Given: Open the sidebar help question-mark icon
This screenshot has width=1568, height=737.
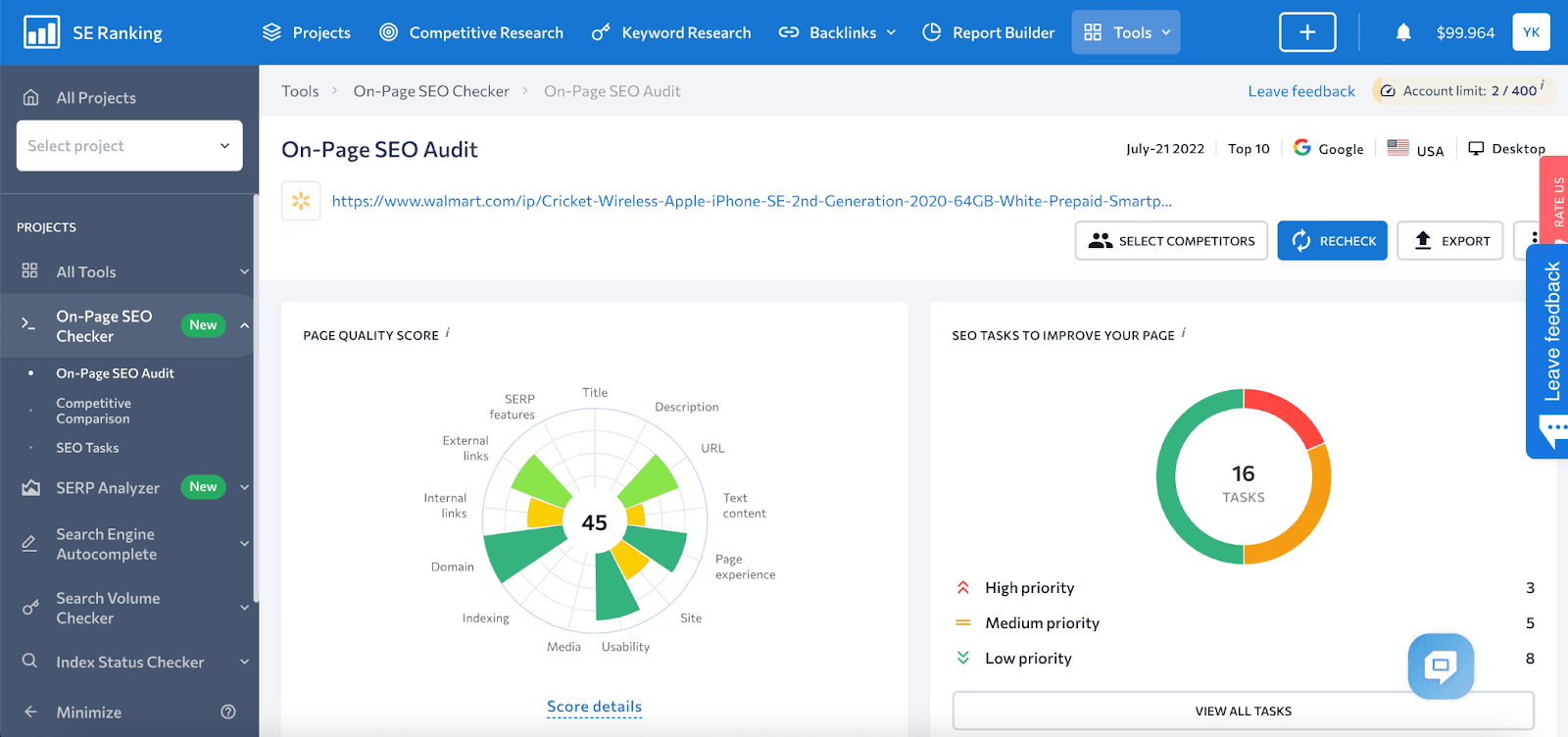Looking at the screenshot, I should (228, 712).
